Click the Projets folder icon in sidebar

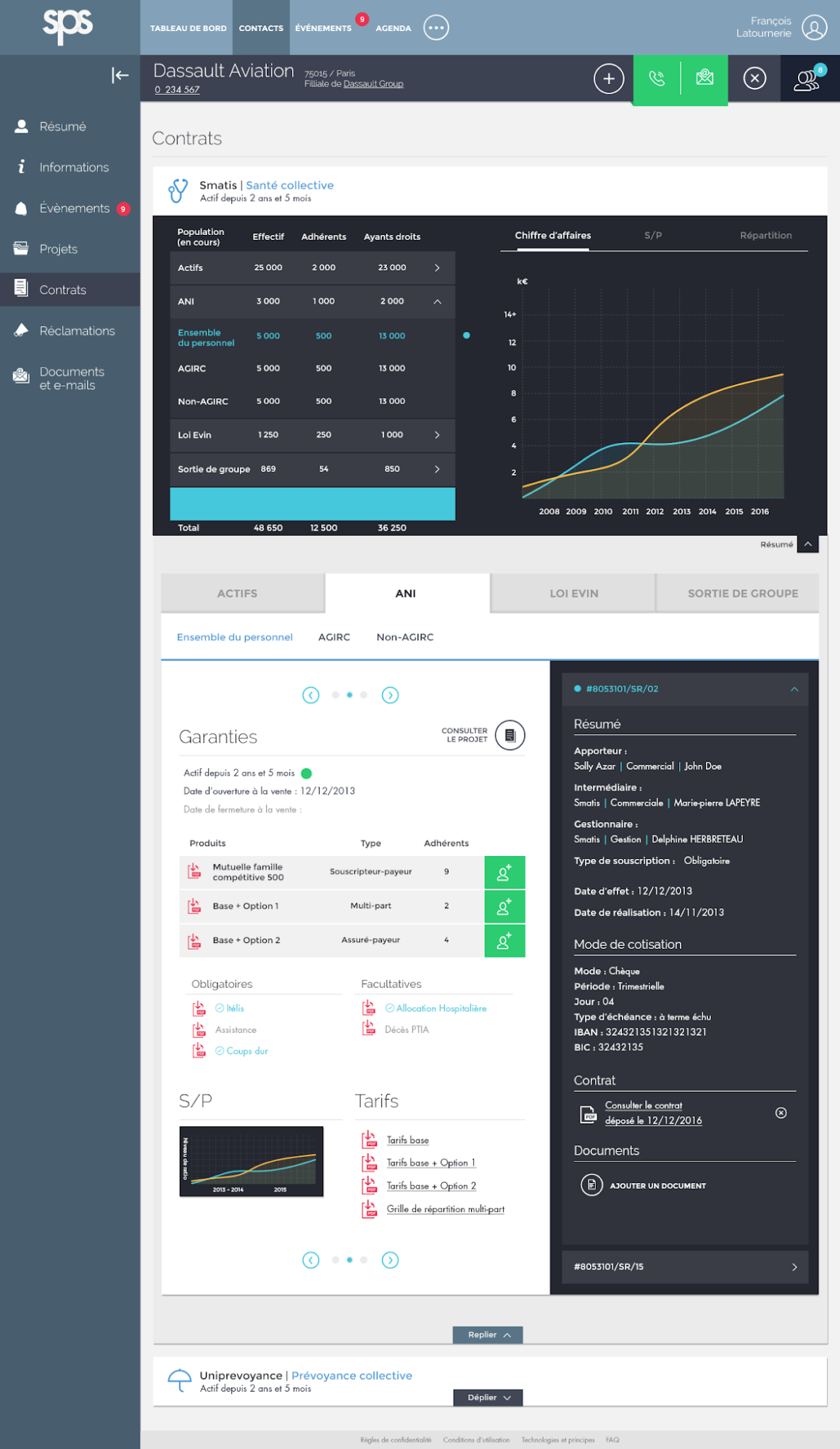pyautogui.click(x=21, y=249)
